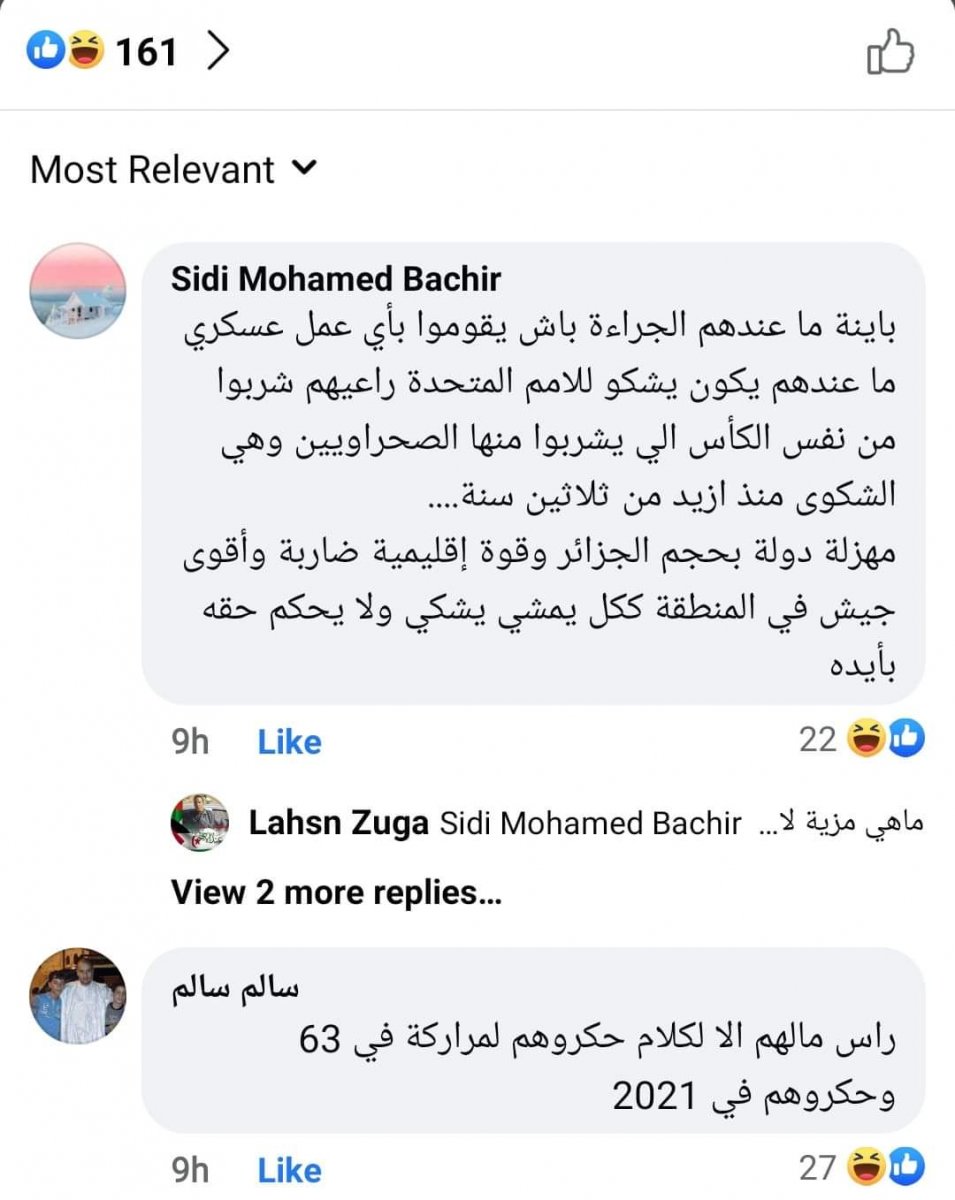Viewport: 955px width, 1200px height.
Task: Open the 161 reactions list
Action: click(147, 52)
